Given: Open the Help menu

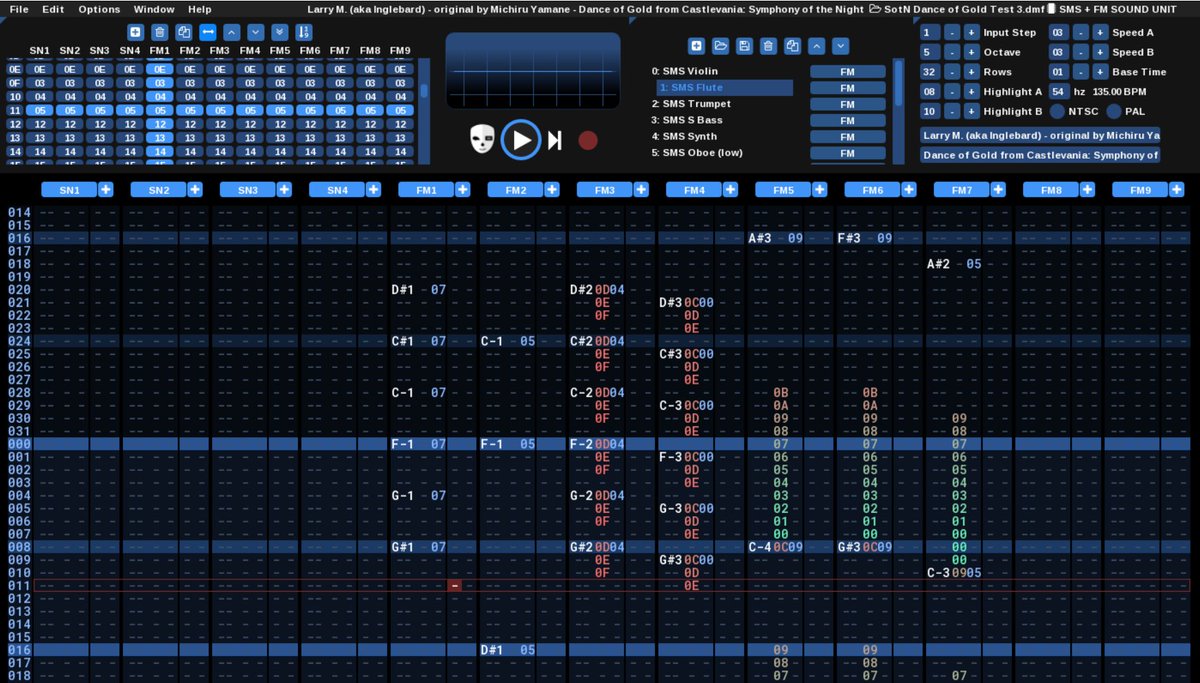Looking at the screenshot, I should click(199, 9).
